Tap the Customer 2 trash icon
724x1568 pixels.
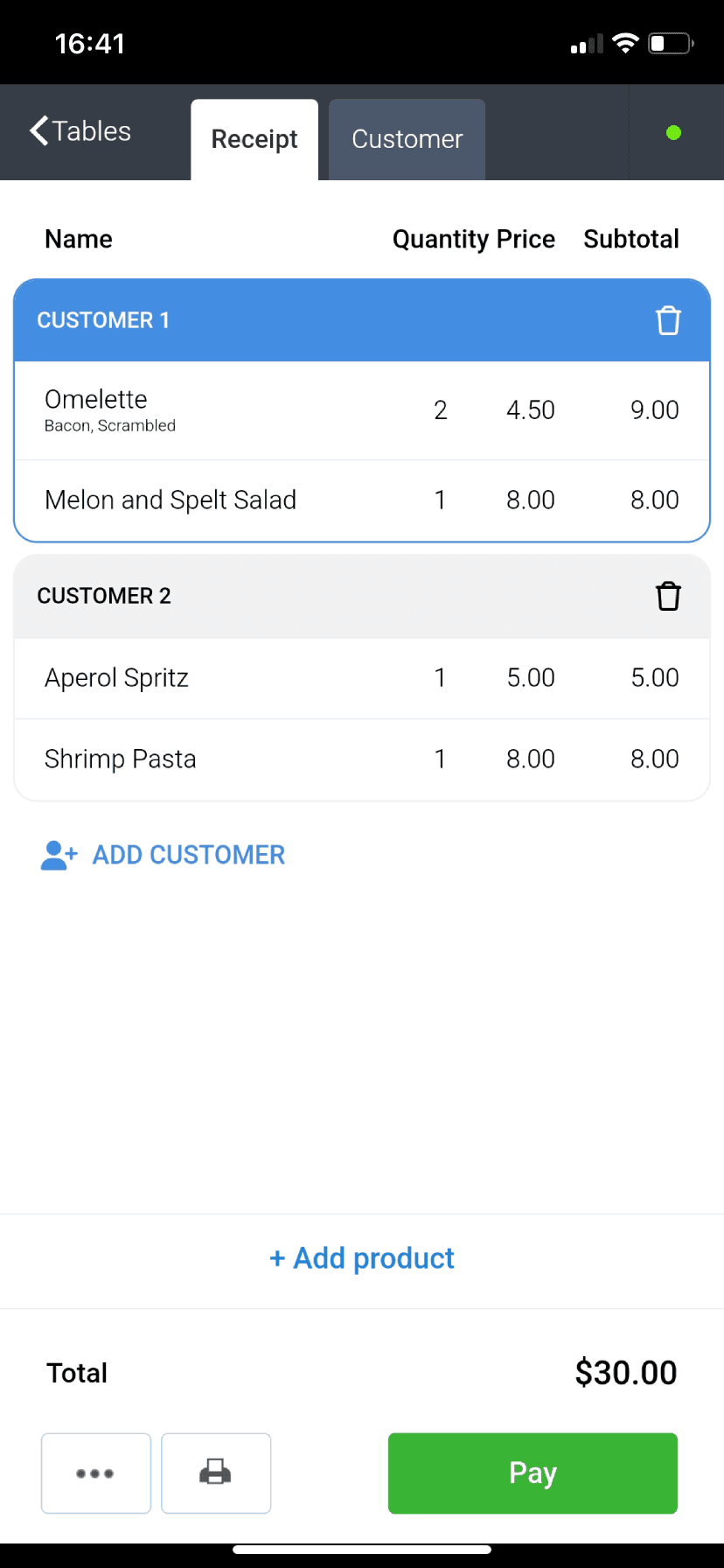668,596
